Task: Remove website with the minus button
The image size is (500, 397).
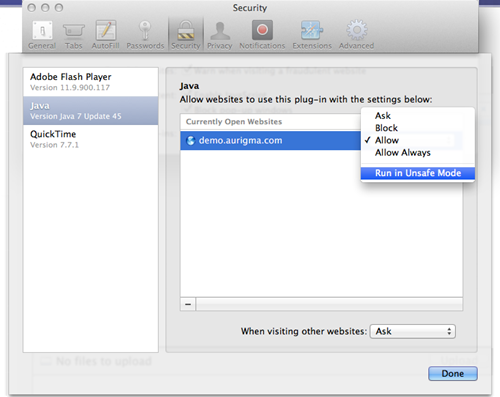Action: (x=188, y=304)
